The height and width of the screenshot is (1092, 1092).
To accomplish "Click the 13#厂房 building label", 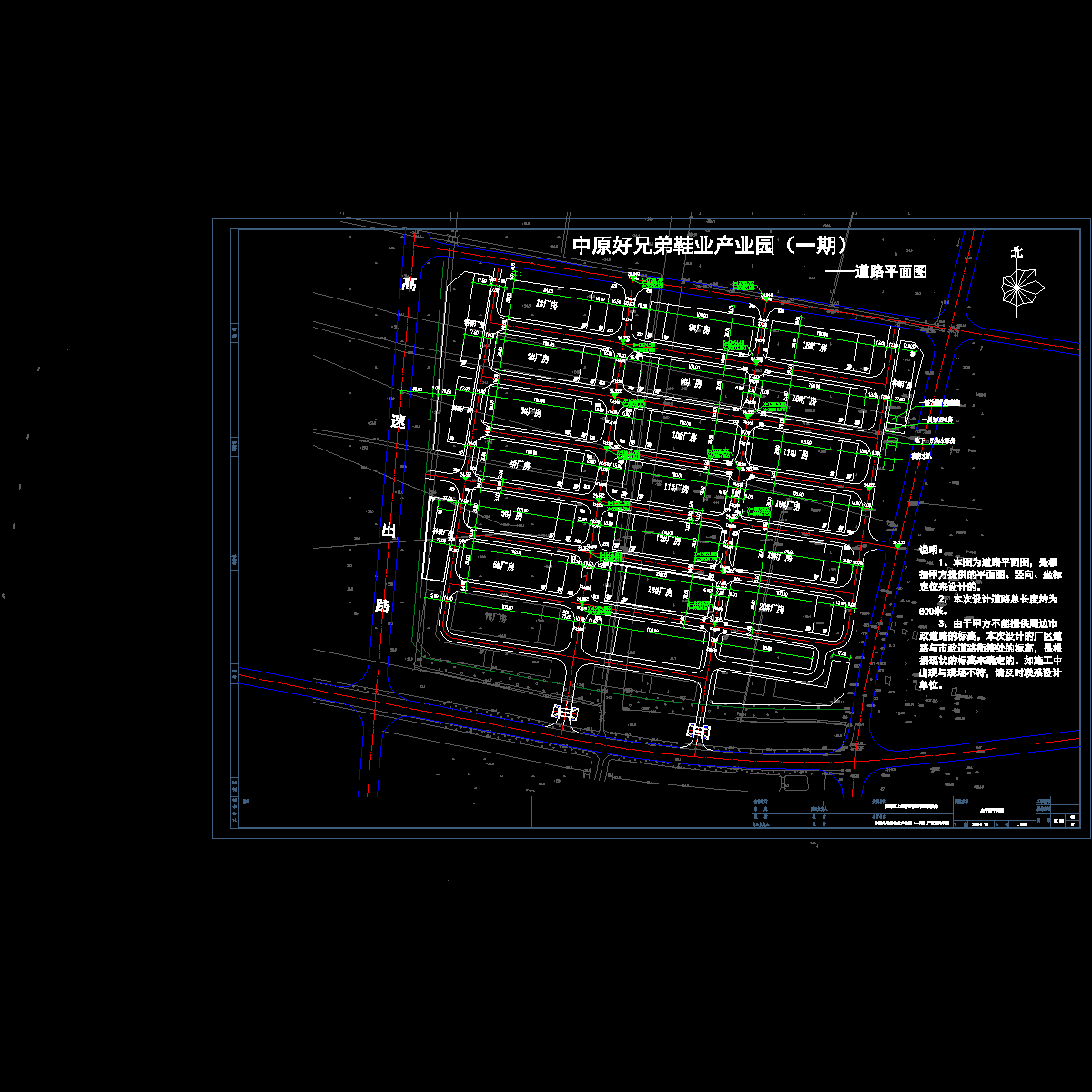I will coord(659,591).
